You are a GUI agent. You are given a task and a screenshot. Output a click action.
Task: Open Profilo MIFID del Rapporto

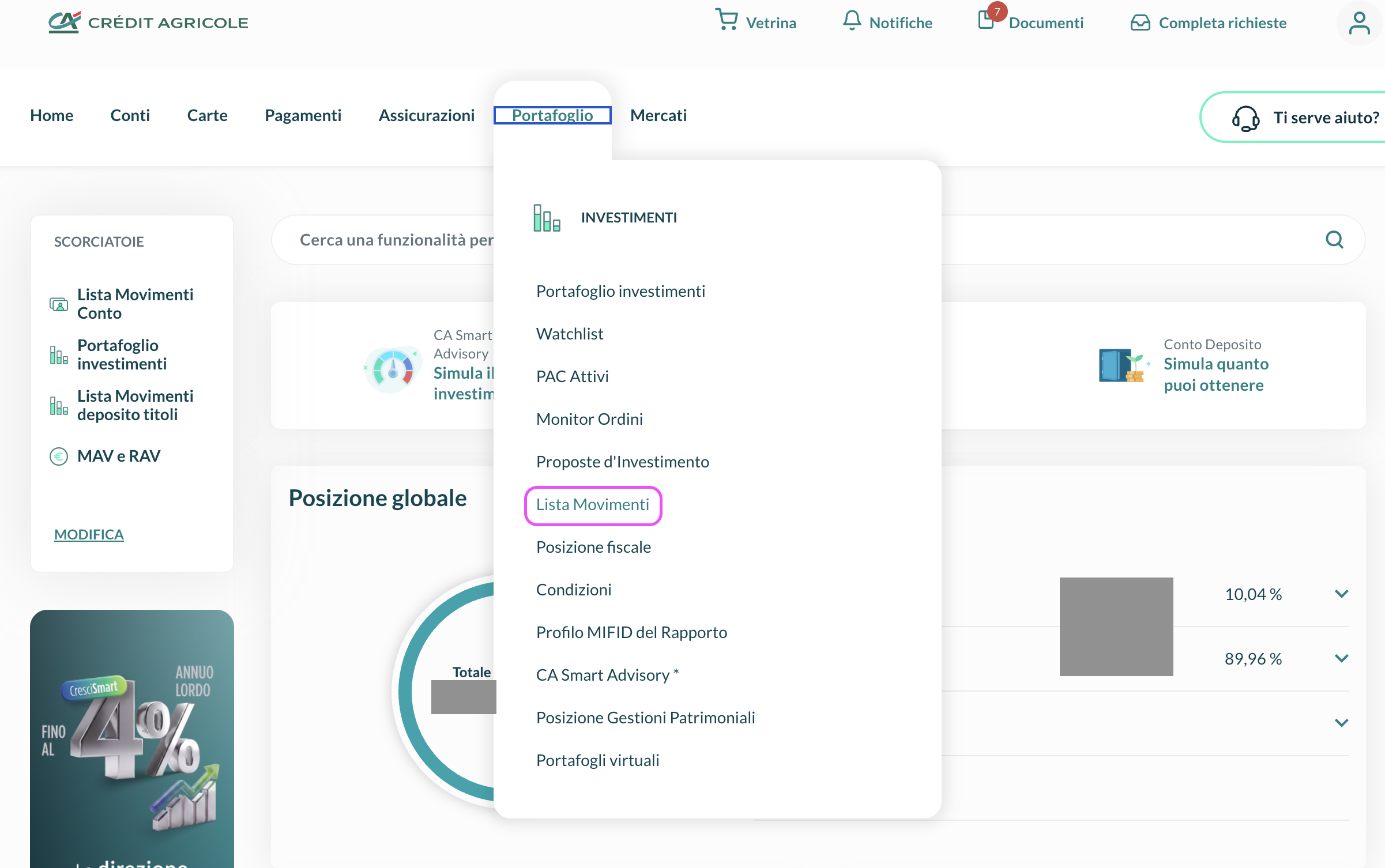(631, 633)
